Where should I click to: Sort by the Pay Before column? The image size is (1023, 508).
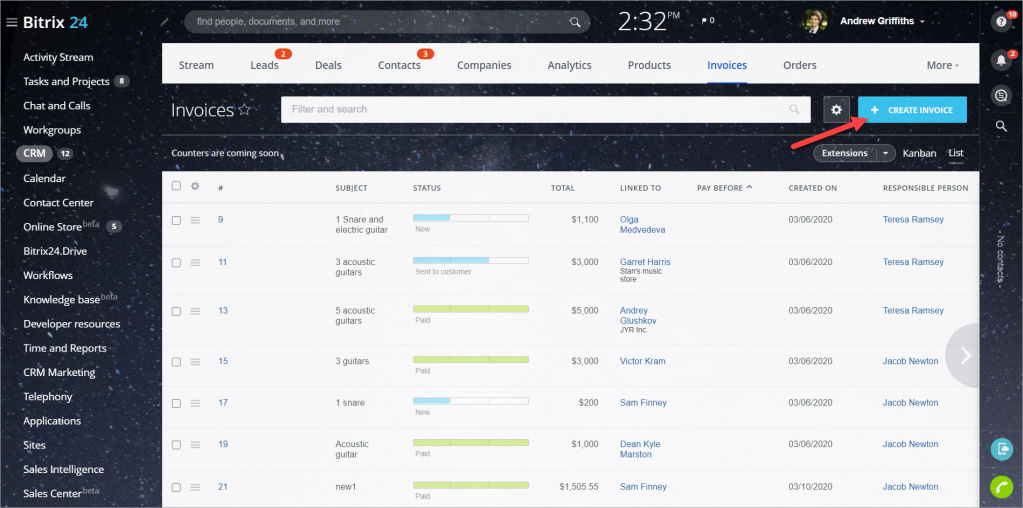click(724, 188)
